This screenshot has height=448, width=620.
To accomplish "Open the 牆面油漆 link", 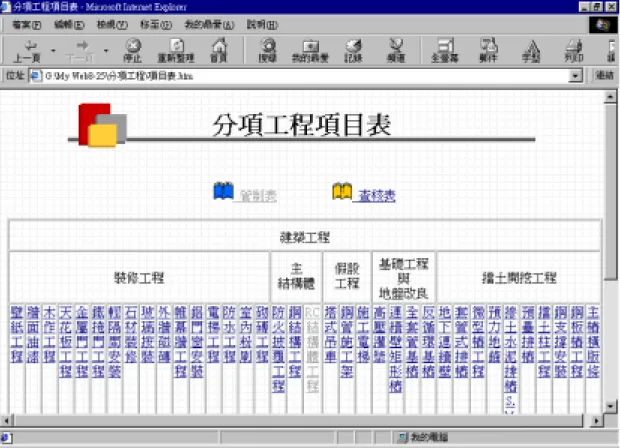I will tap(33, 334).
